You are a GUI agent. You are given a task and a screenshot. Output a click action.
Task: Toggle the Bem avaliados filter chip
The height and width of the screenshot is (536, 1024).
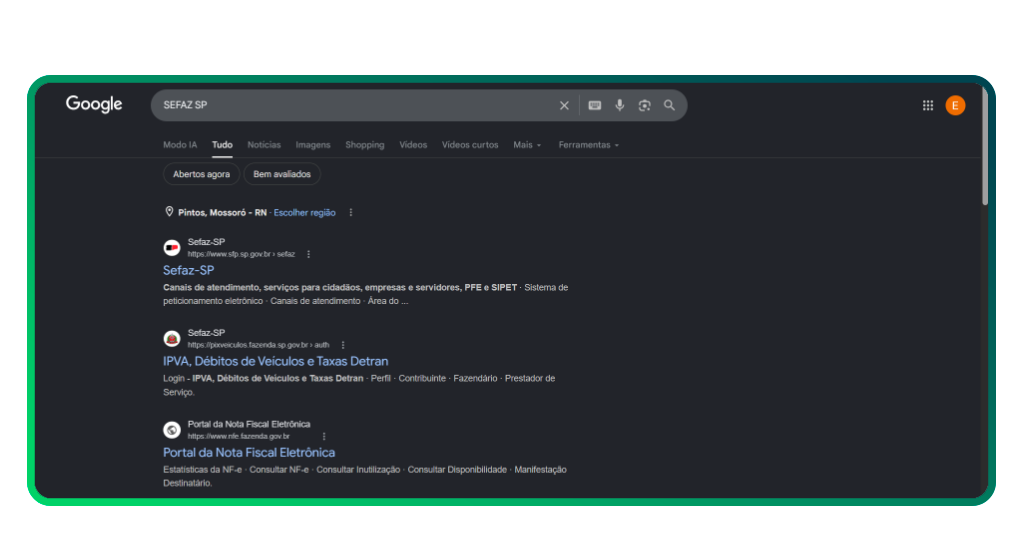tap(282, 174)
